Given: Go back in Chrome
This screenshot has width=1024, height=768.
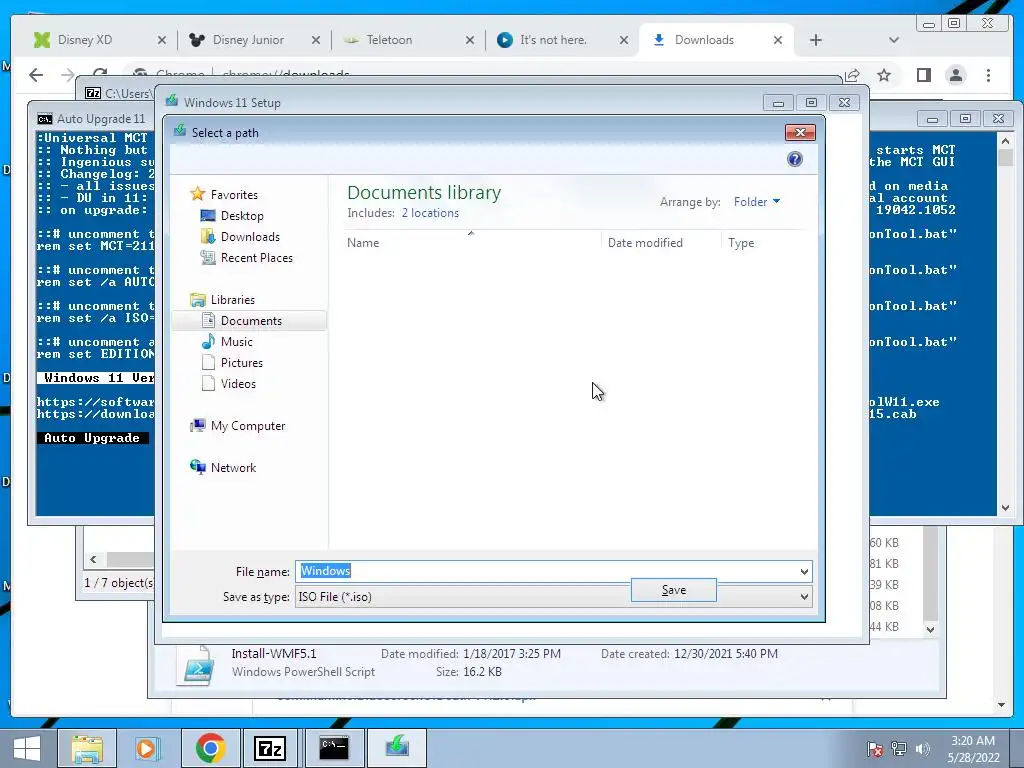Looking at the screenshot, I should coord(36,75).
